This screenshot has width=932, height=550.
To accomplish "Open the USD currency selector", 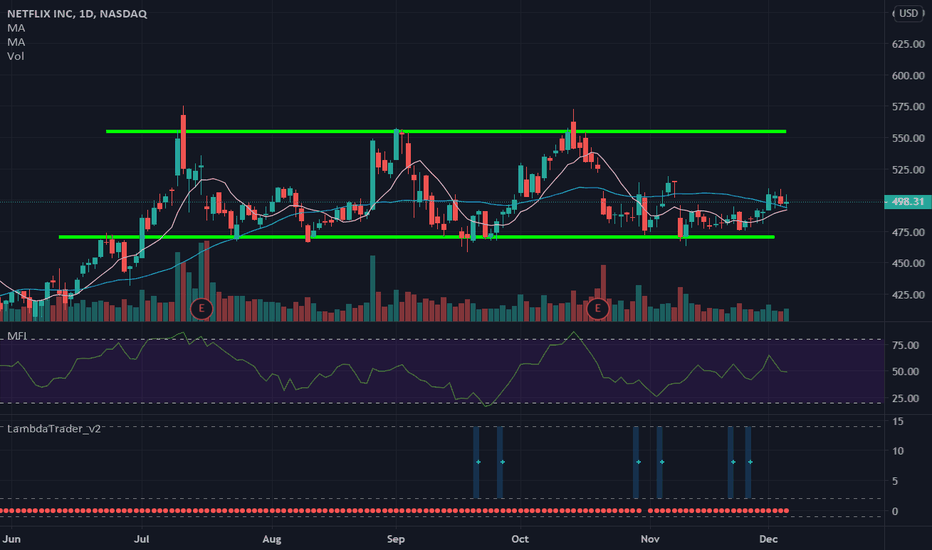I will [x=908, y=13].
